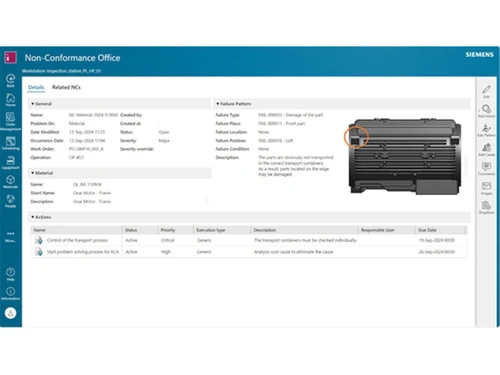The image size is (500, 375).
Task: Click the document icon of Start problem solving process
Action: click(x=39, y=252)
